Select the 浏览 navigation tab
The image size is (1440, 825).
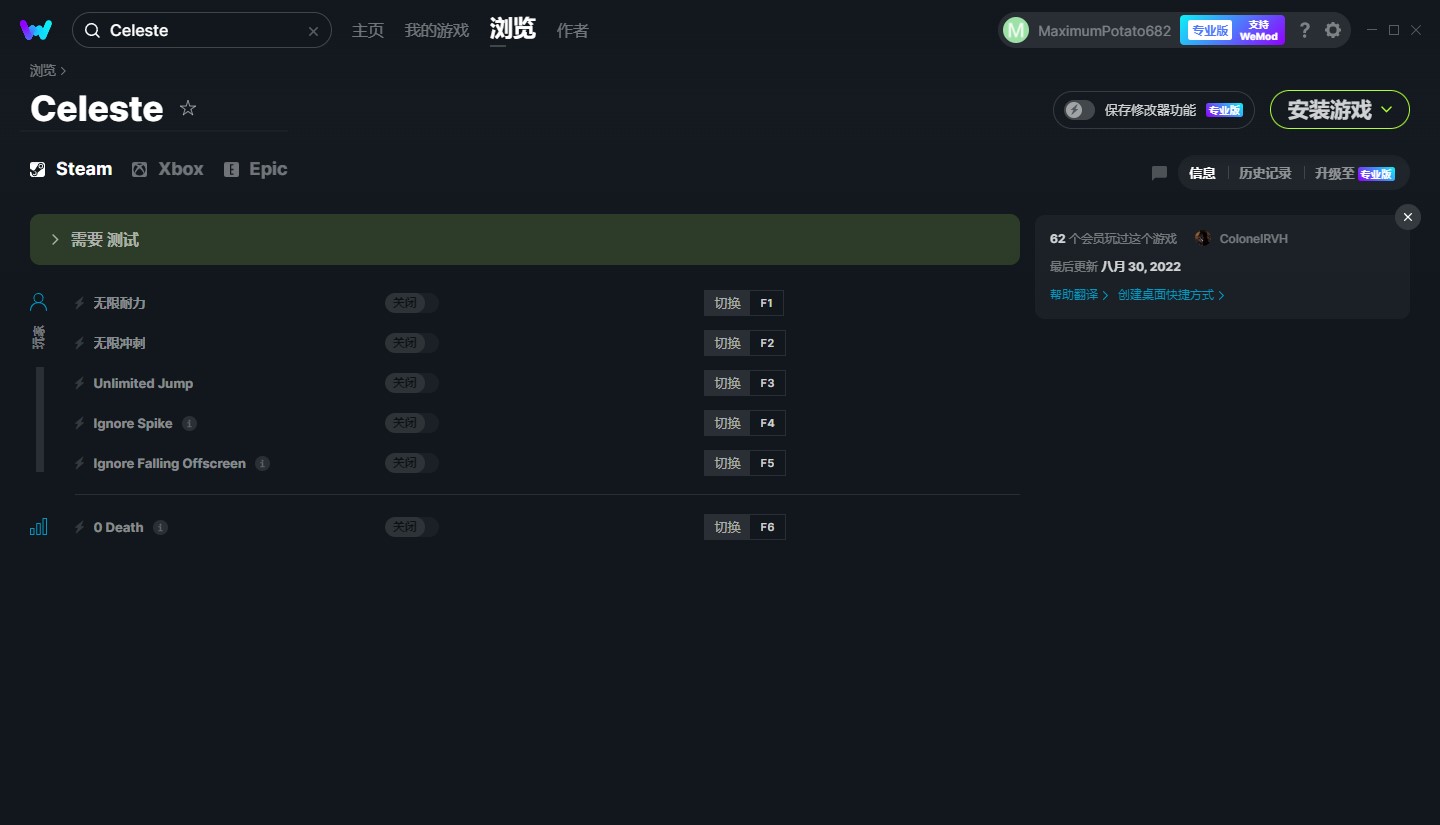click(x=513, y=29)
